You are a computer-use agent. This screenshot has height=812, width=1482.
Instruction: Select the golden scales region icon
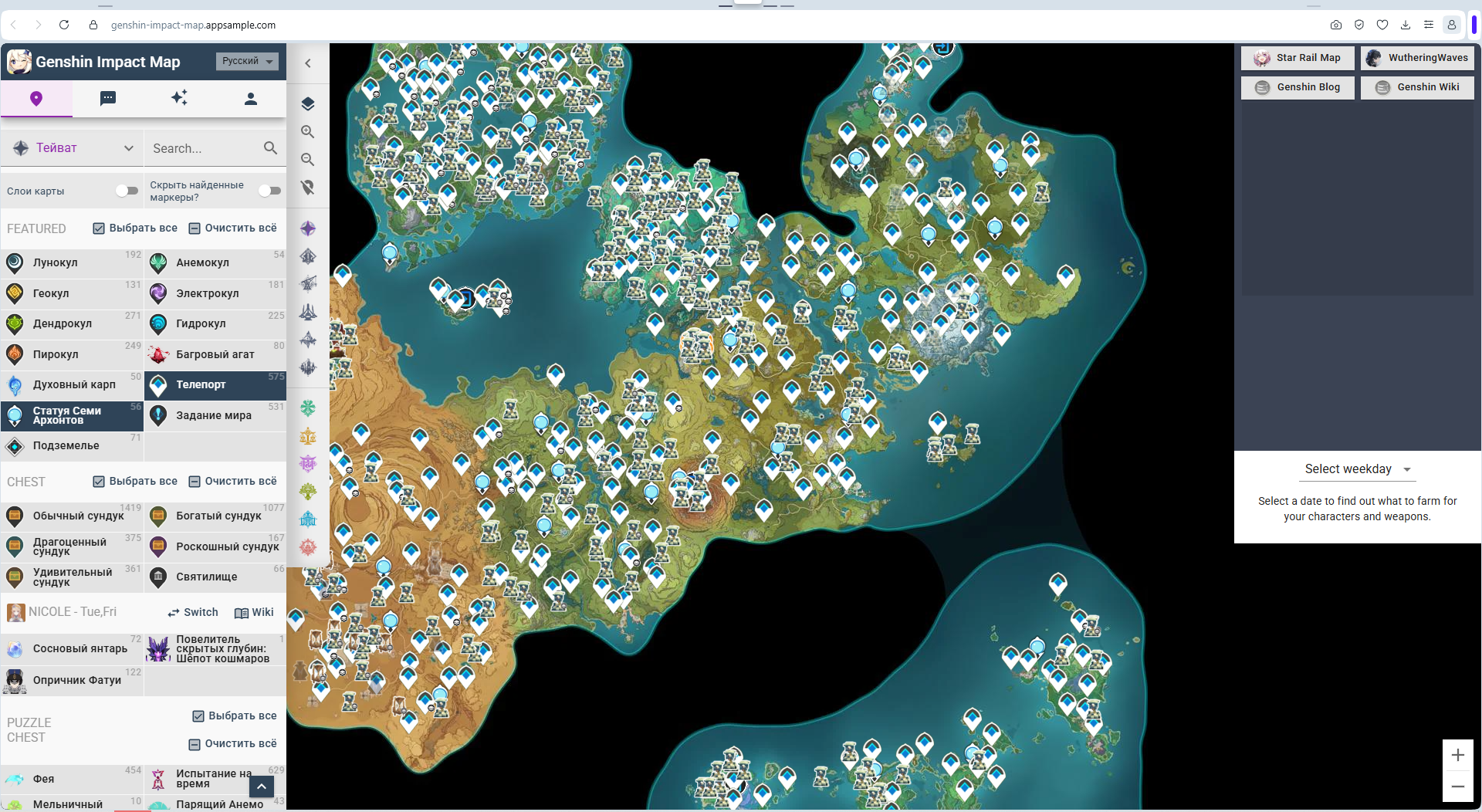tap(308, 436)
